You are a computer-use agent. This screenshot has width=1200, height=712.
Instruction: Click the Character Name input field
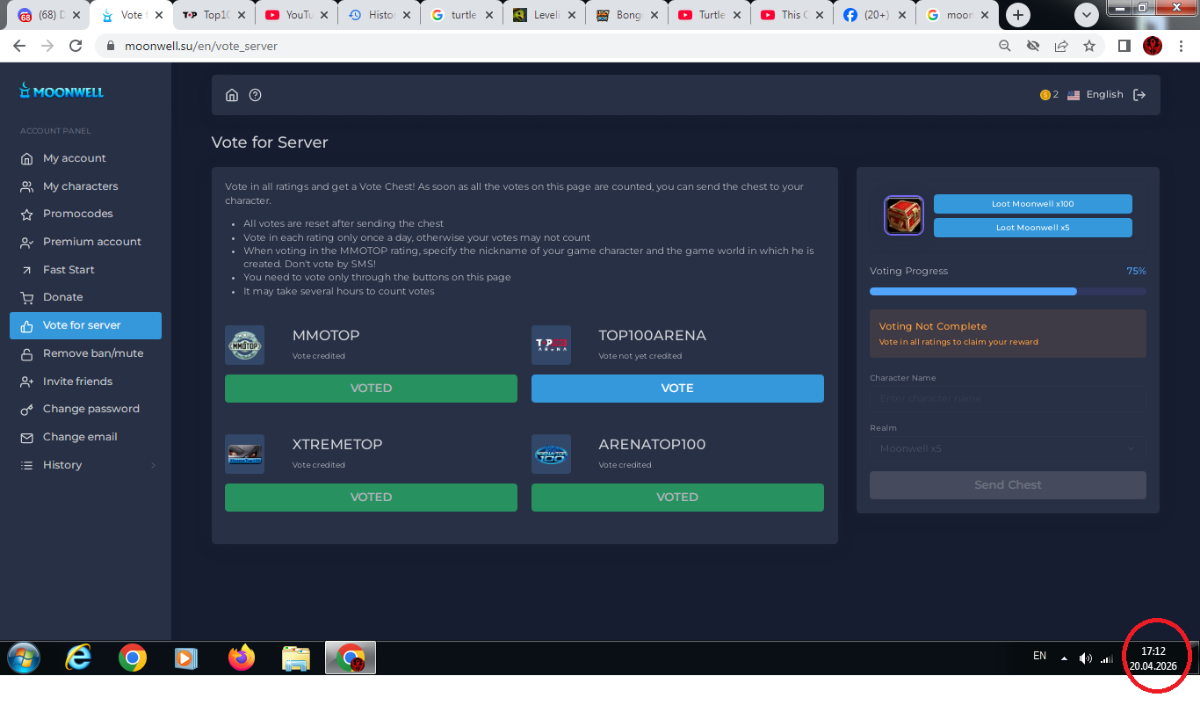pyautogui.click(x=1007, y=398)
